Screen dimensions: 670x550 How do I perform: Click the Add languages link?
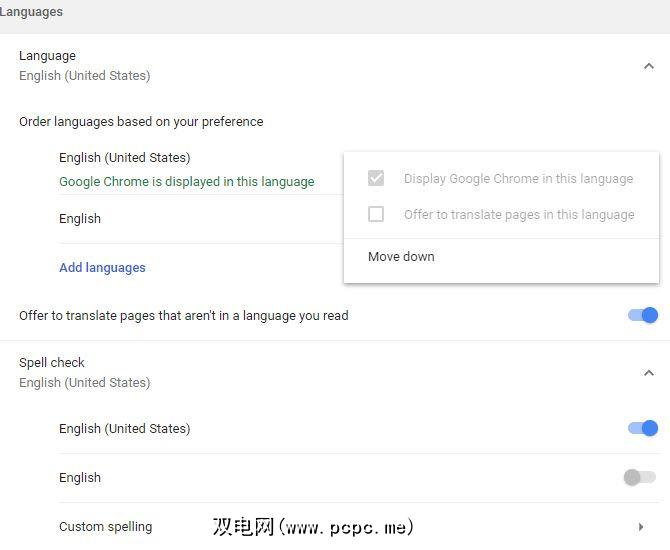[x=102, y=268]
